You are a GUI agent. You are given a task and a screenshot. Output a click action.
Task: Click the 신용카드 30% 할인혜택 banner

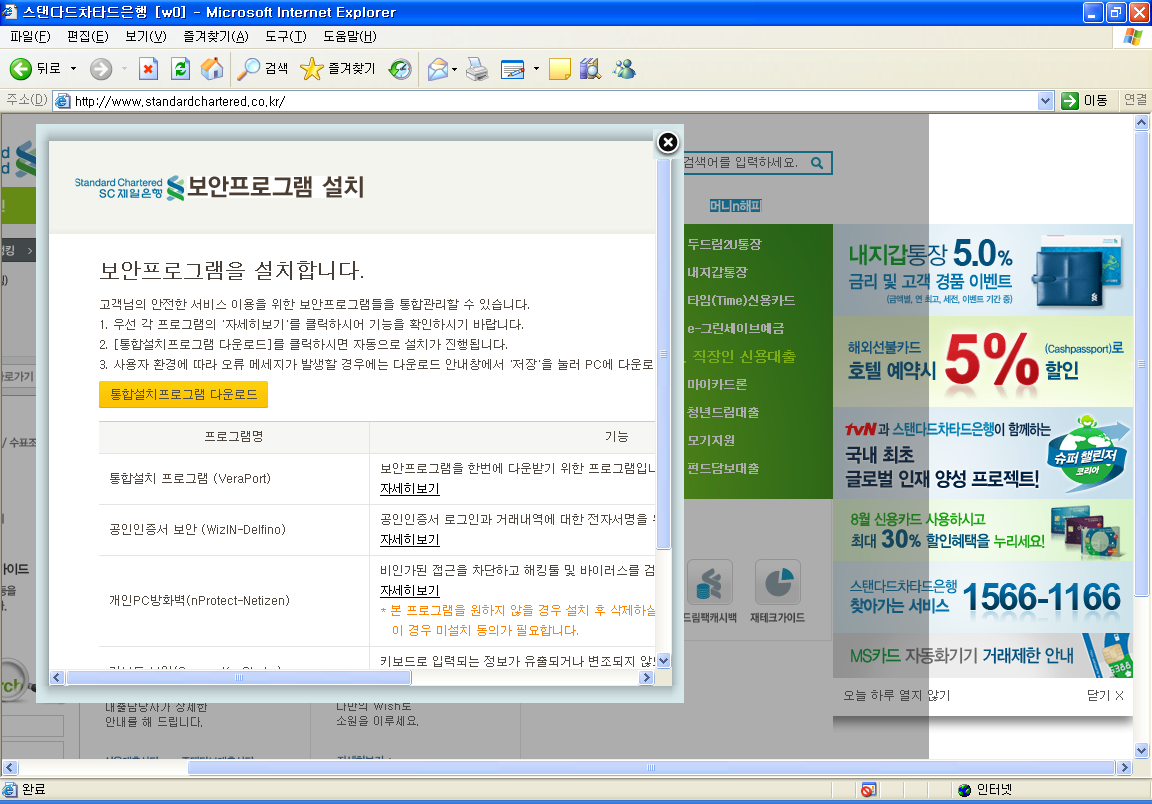pyautogui.click(x=983, y=531)
